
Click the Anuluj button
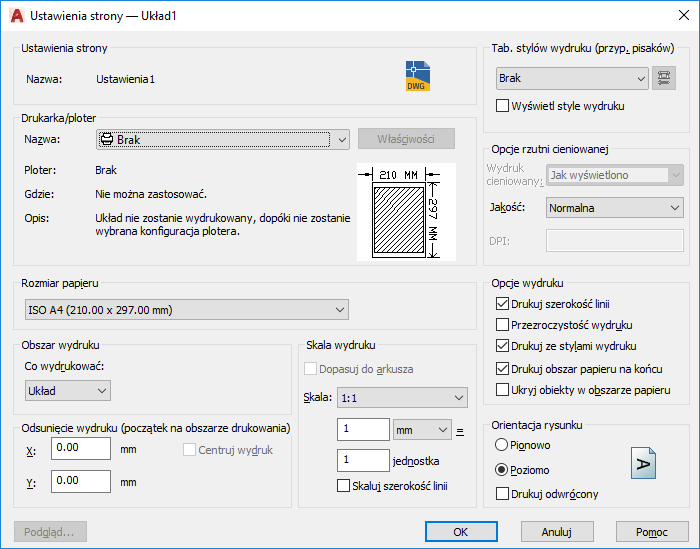(x=557, y=531)
